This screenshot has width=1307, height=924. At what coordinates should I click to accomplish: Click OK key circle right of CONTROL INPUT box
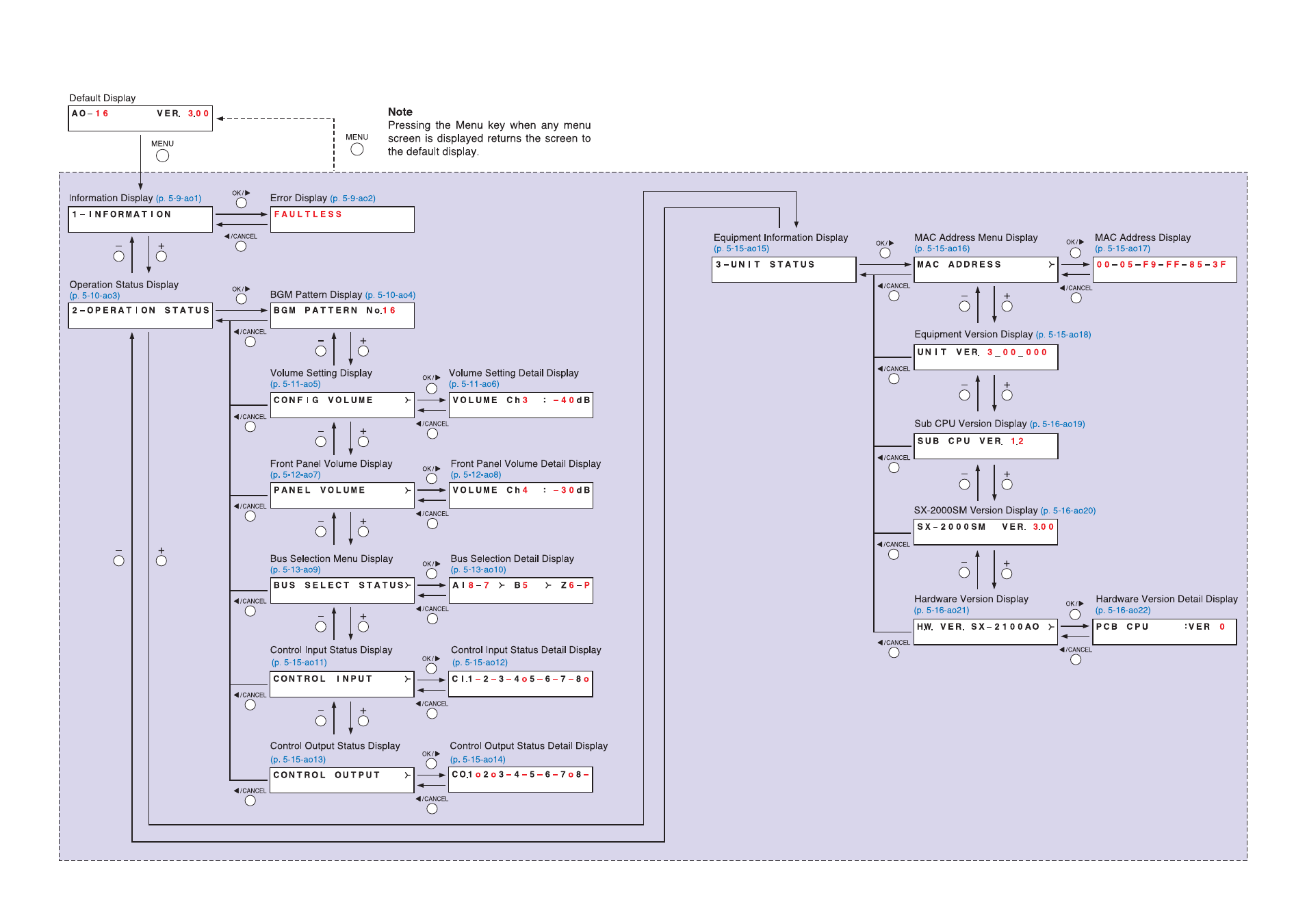click(x=431, y=669)
